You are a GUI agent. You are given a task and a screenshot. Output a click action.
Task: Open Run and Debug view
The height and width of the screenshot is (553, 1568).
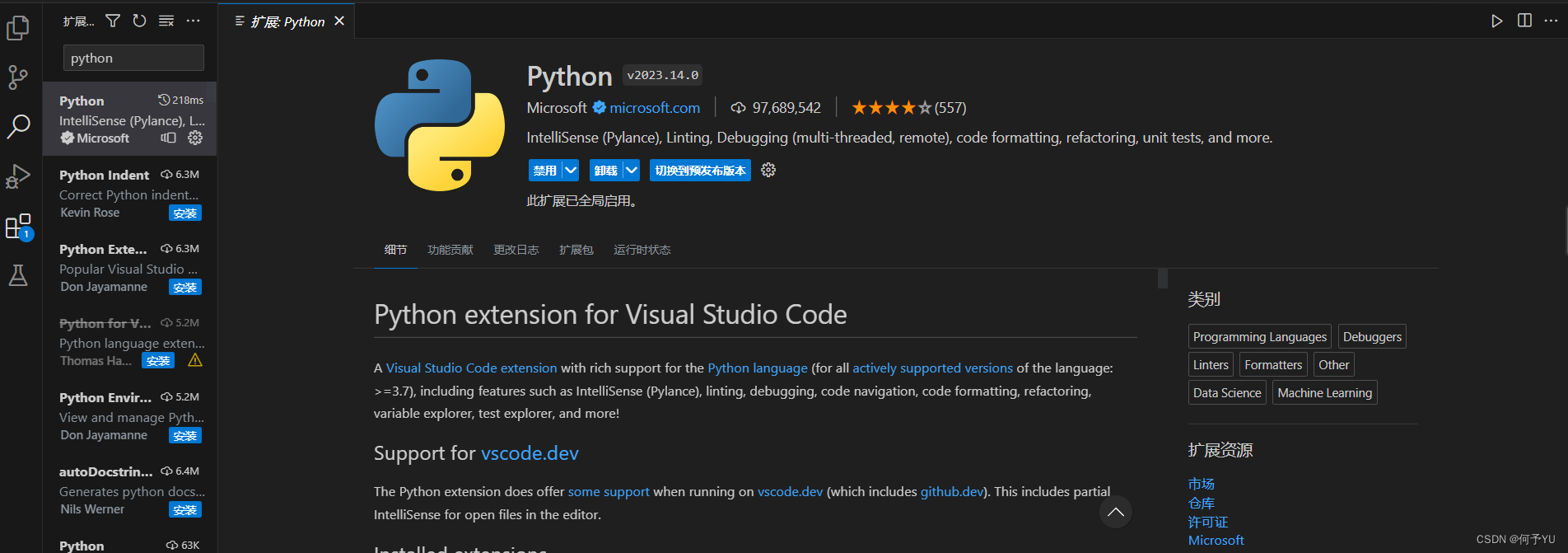coord(18,176)
